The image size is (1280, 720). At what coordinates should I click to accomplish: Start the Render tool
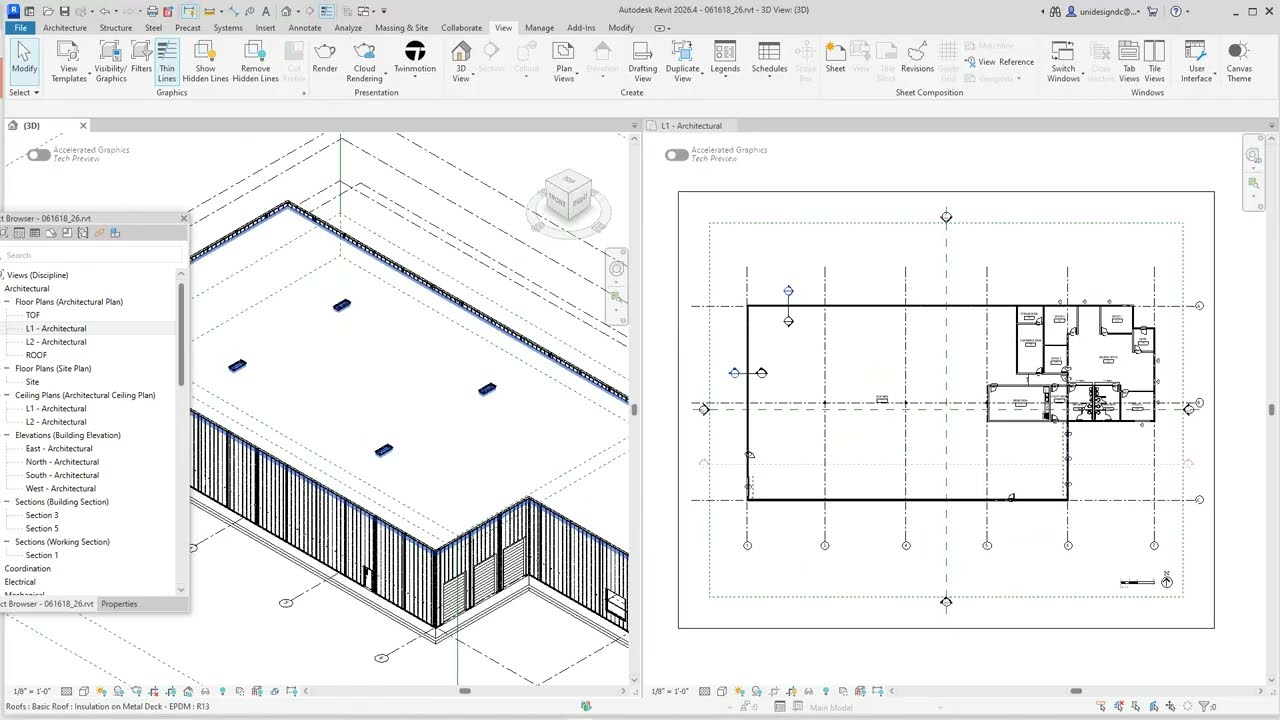click(x=325, y=58)
